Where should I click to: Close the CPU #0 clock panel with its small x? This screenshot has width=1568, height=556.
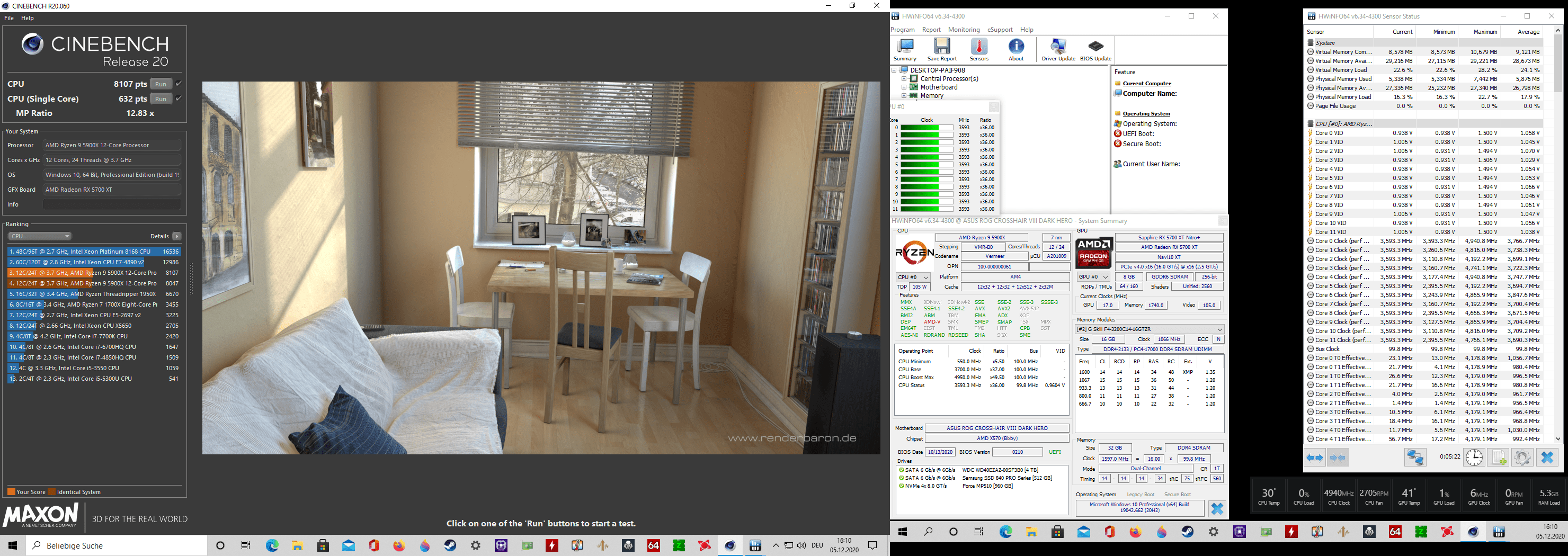coord(993,106)
